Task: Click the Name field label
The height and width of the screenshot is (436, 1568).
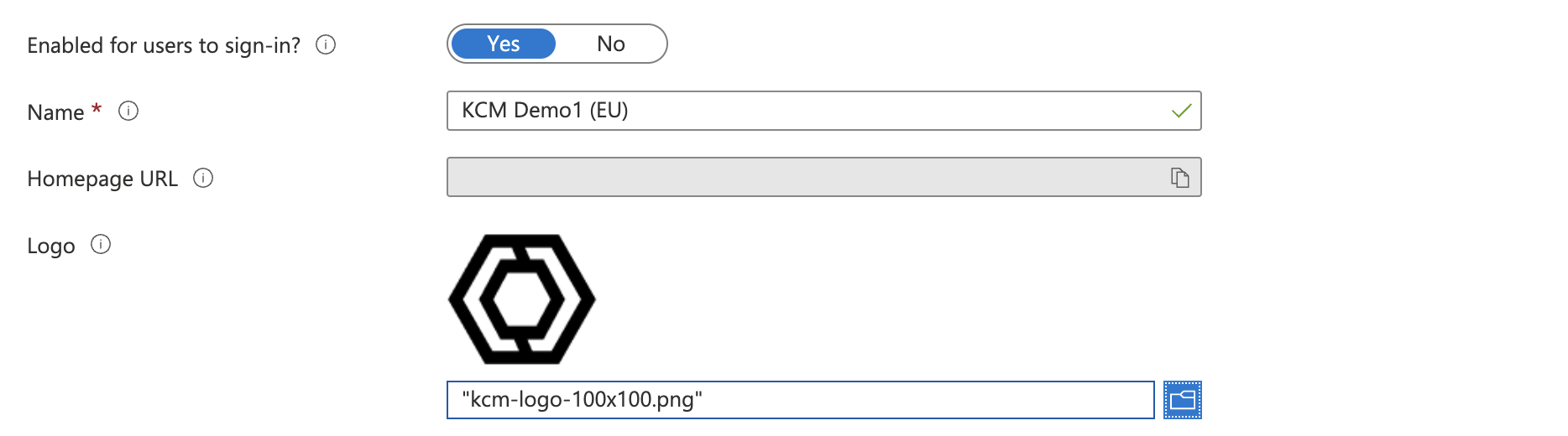Action: 55,112
